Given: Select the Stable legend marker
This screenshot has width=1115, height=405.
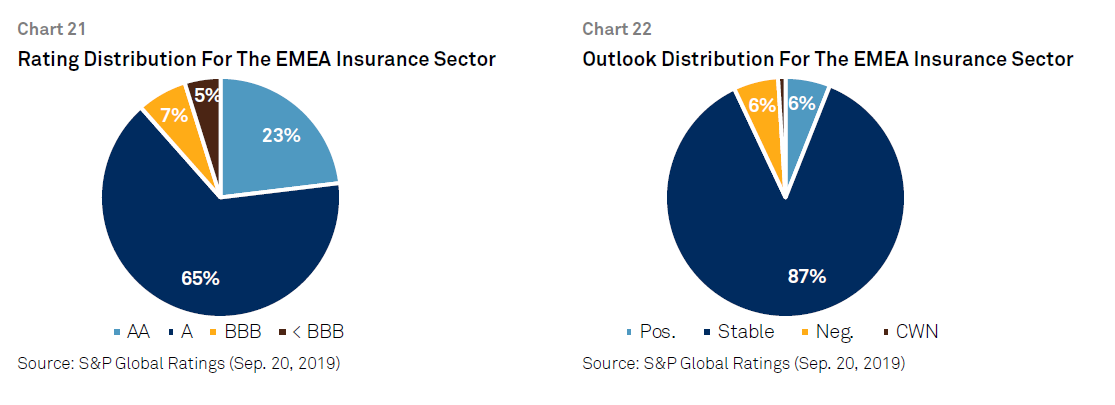Looking at the screenshot, I should pos(706,332).
